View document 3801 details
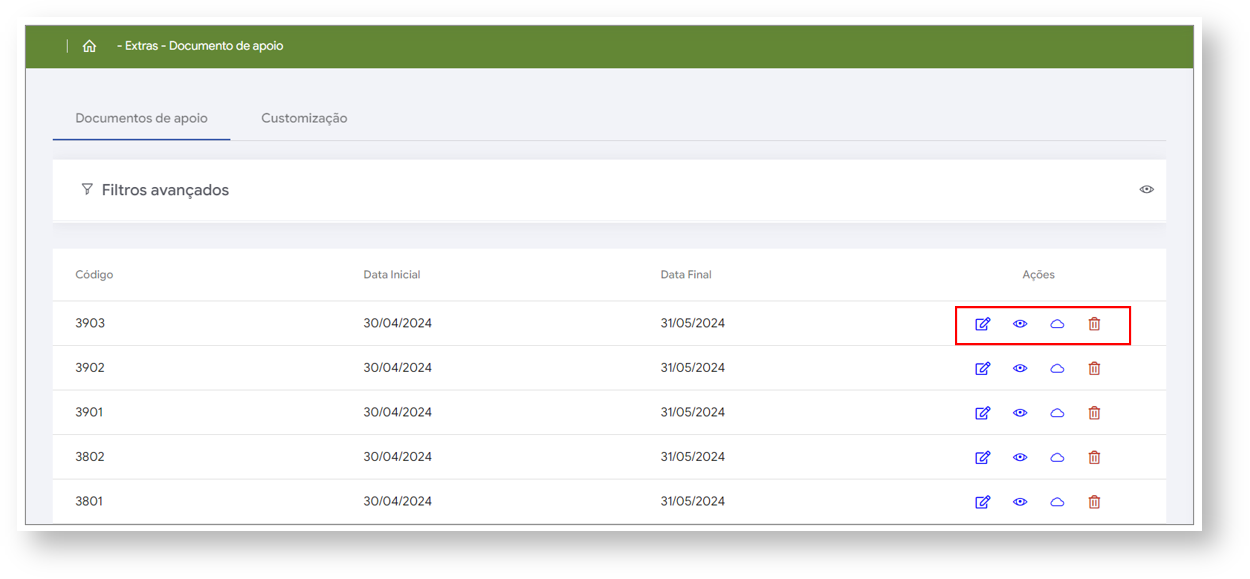Viewport: 1250px width, 579px height. pyautogui.click(x=1020, y=502)
